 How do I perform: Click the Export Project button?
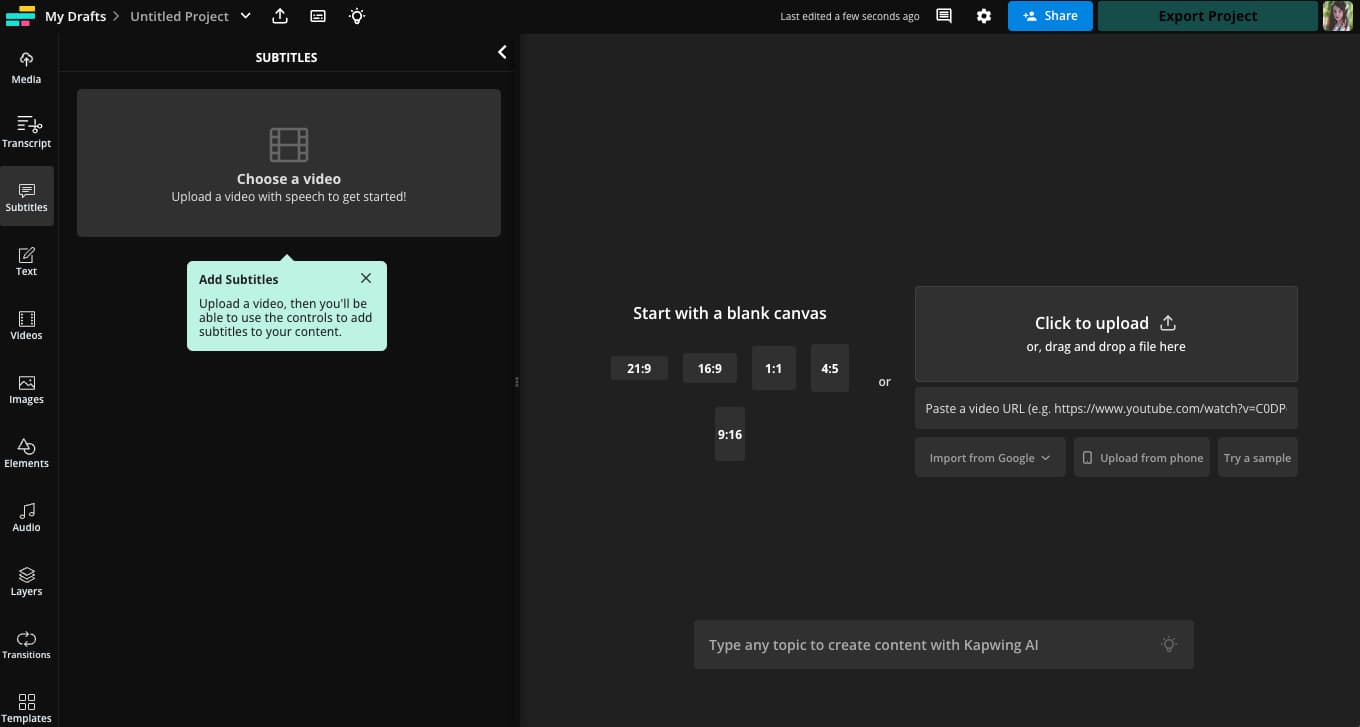click(1208, 16)
